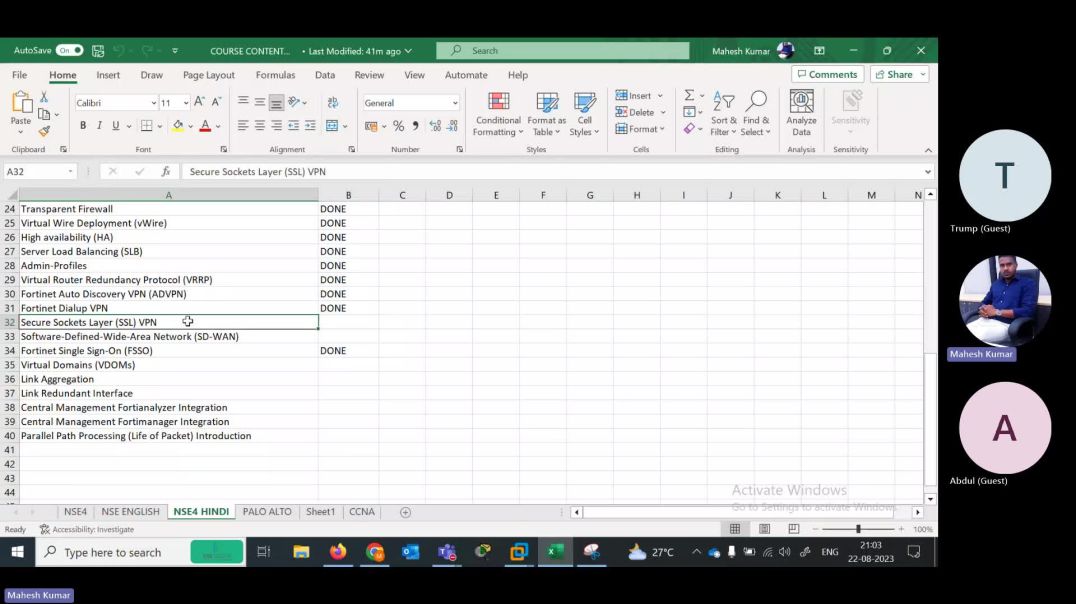This screenshot has width=1076, height=604.
Task: Open Microsoft Teams from the taskbar
Action: (447, 552)
